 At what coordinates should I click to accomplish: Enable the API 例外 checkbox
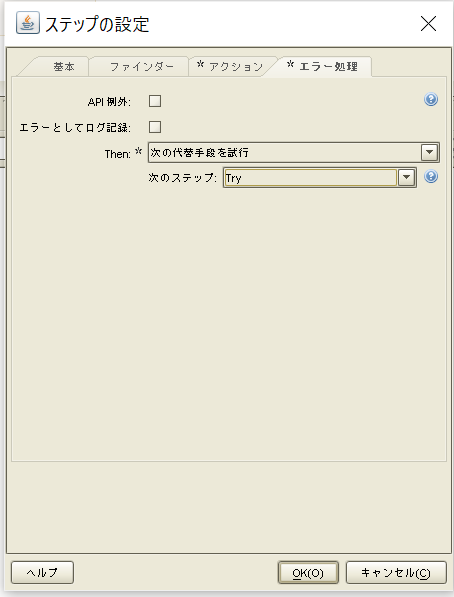(155, 101)
